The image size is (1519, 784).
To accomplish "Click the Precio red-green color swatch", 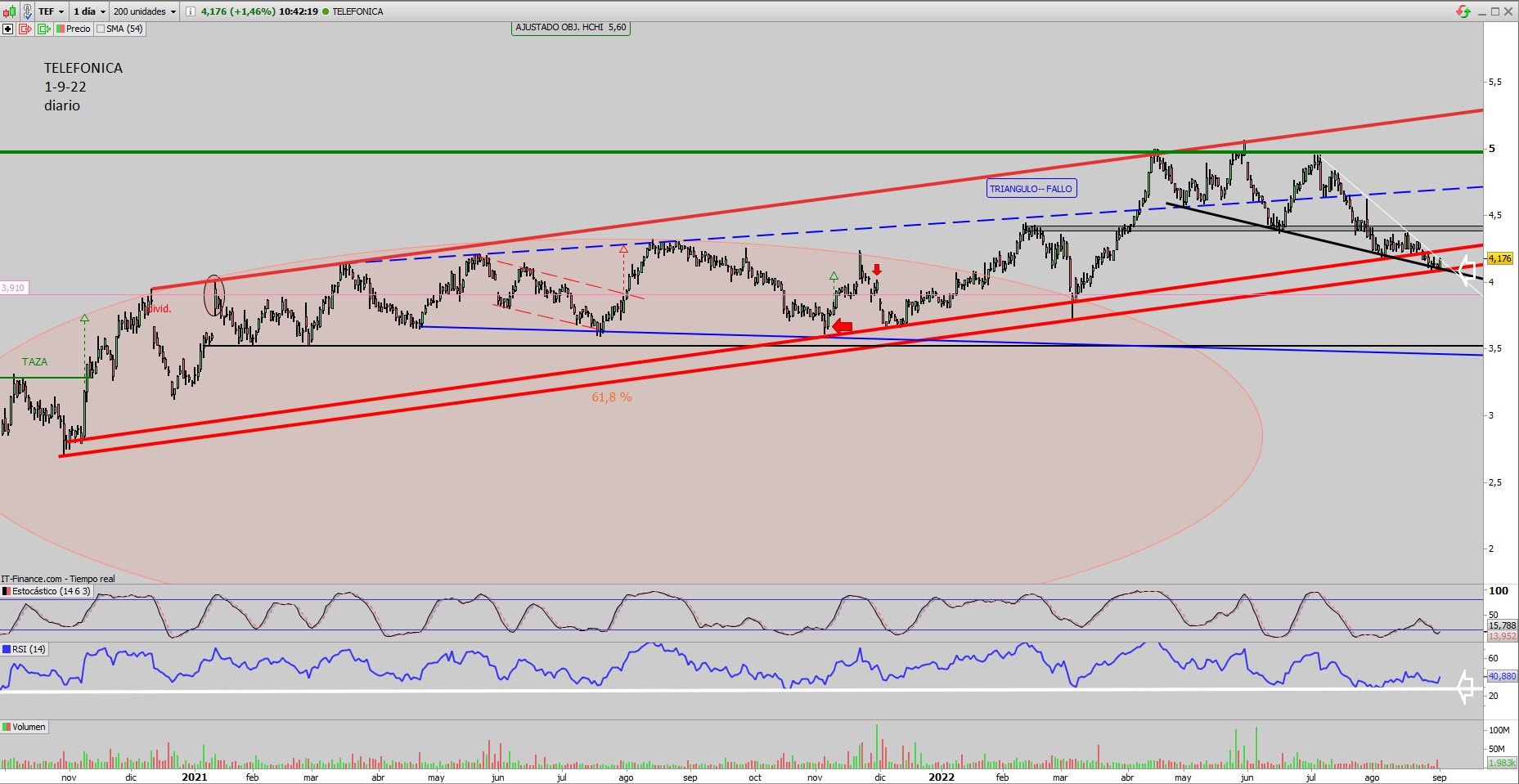I will [61, 29].
